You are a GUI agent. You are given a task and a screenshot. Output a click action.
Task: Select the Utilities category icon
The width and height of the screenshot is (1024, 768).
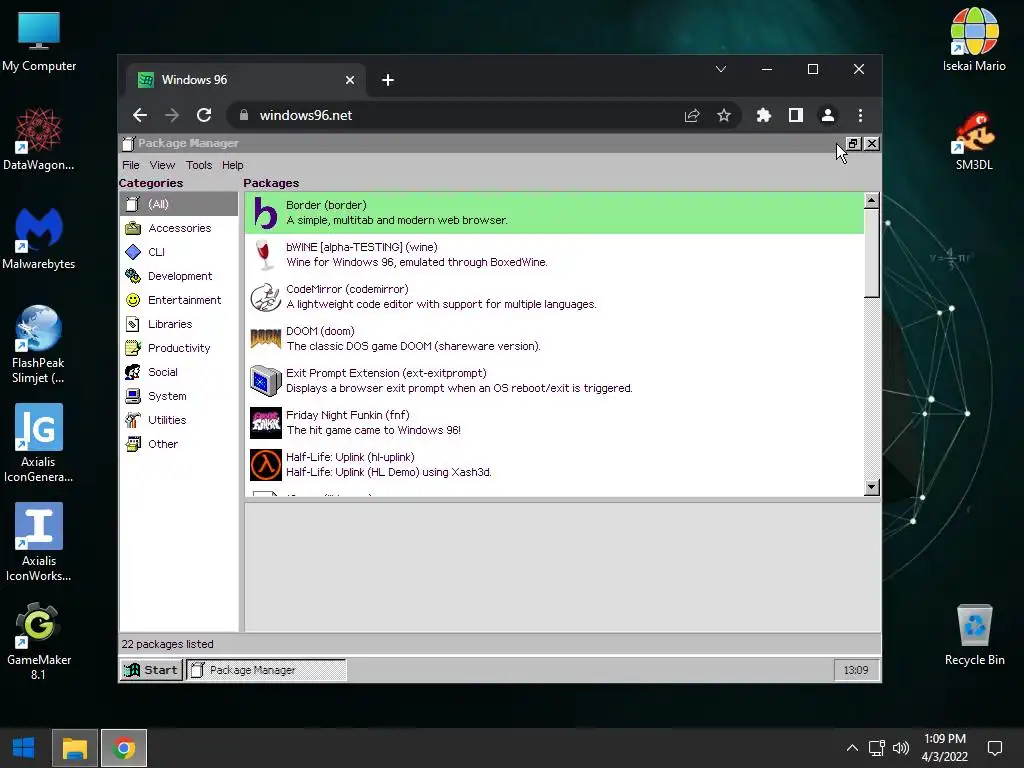(x=133, y=420)
